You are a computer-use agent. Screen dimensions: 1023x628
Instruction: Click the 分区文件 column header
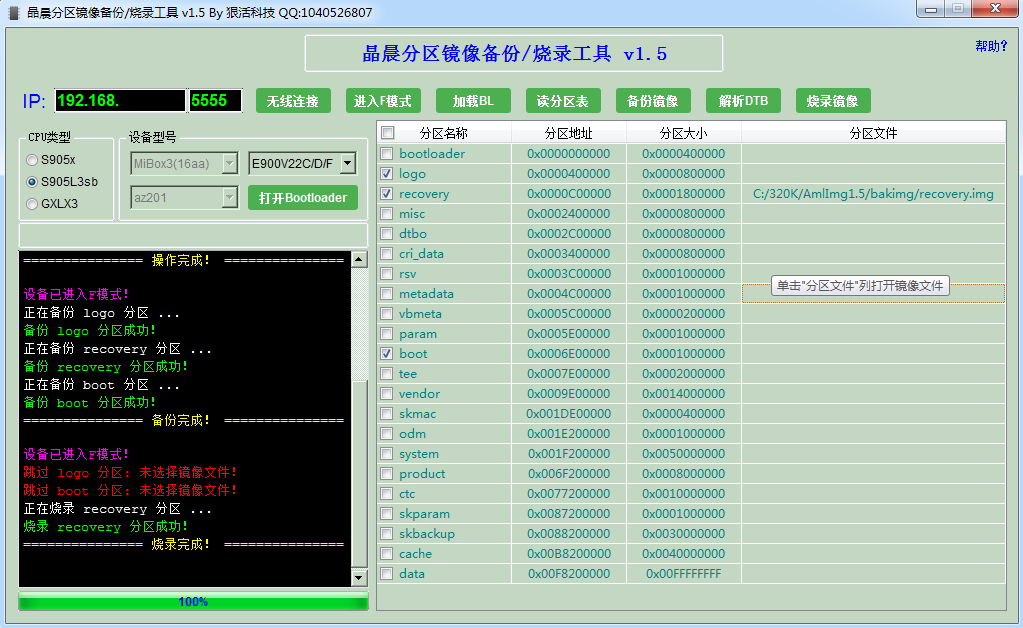pyautogui.click(x=874, y=133)
